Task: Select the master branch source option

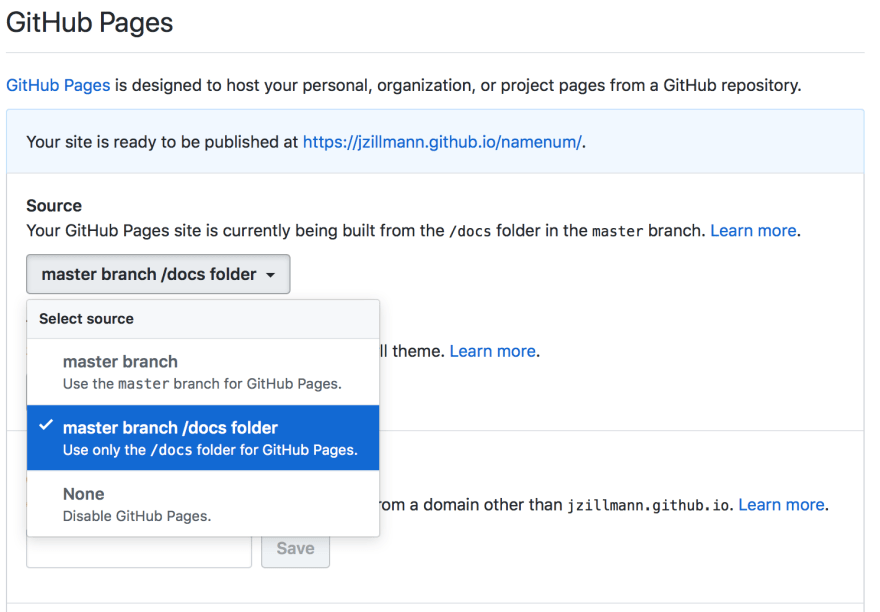Action: (x=203, y=372)
